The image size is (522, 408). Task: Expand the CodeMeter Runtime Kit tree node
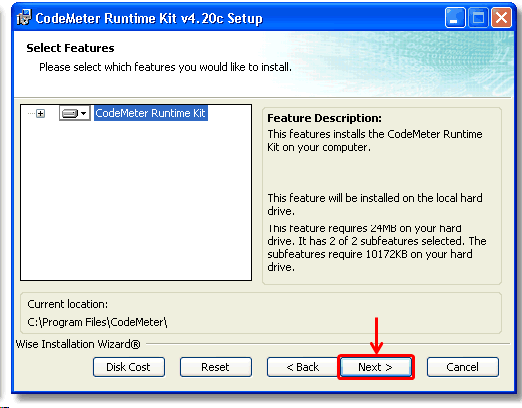tap(41, 114)
